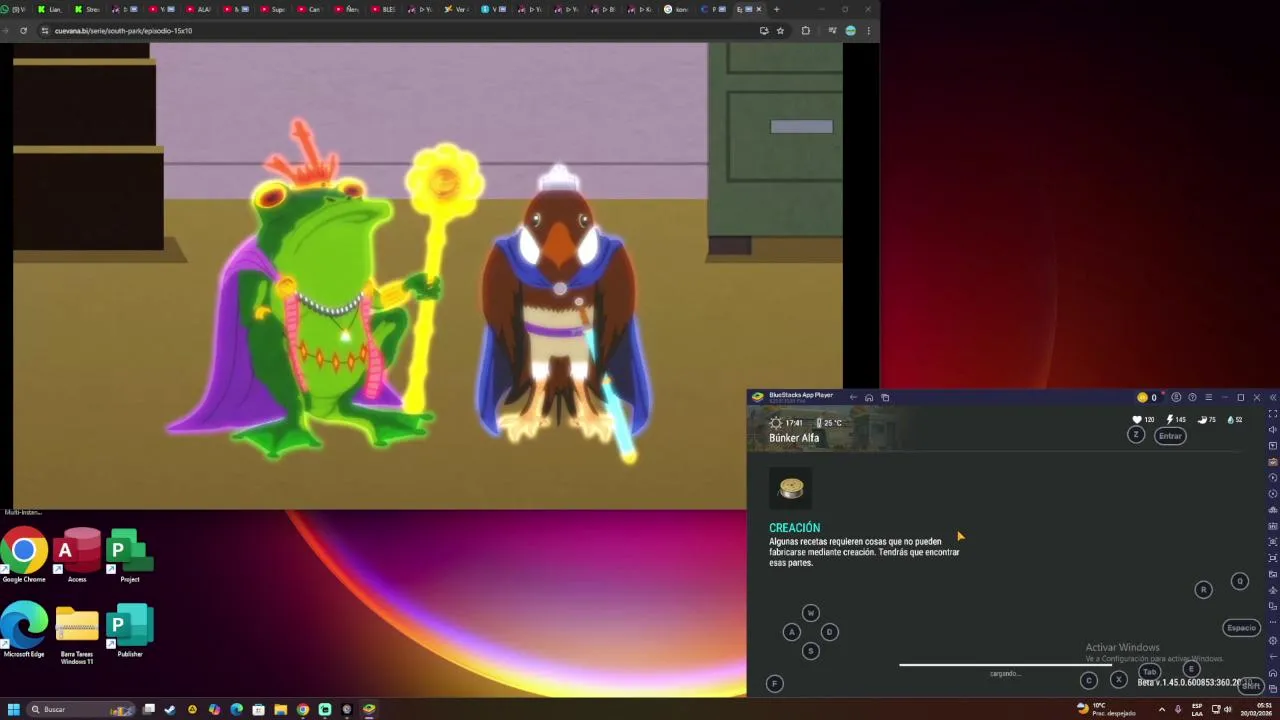The height and width of the screenshot is (720, 1280).
Task: Open BlueStacks recent apps icon in title bar
Action: [885, 397]
